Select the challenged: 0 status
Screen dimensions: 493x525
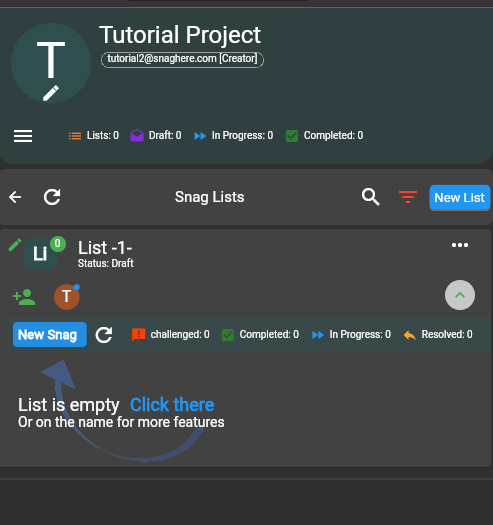click(170, 334)
